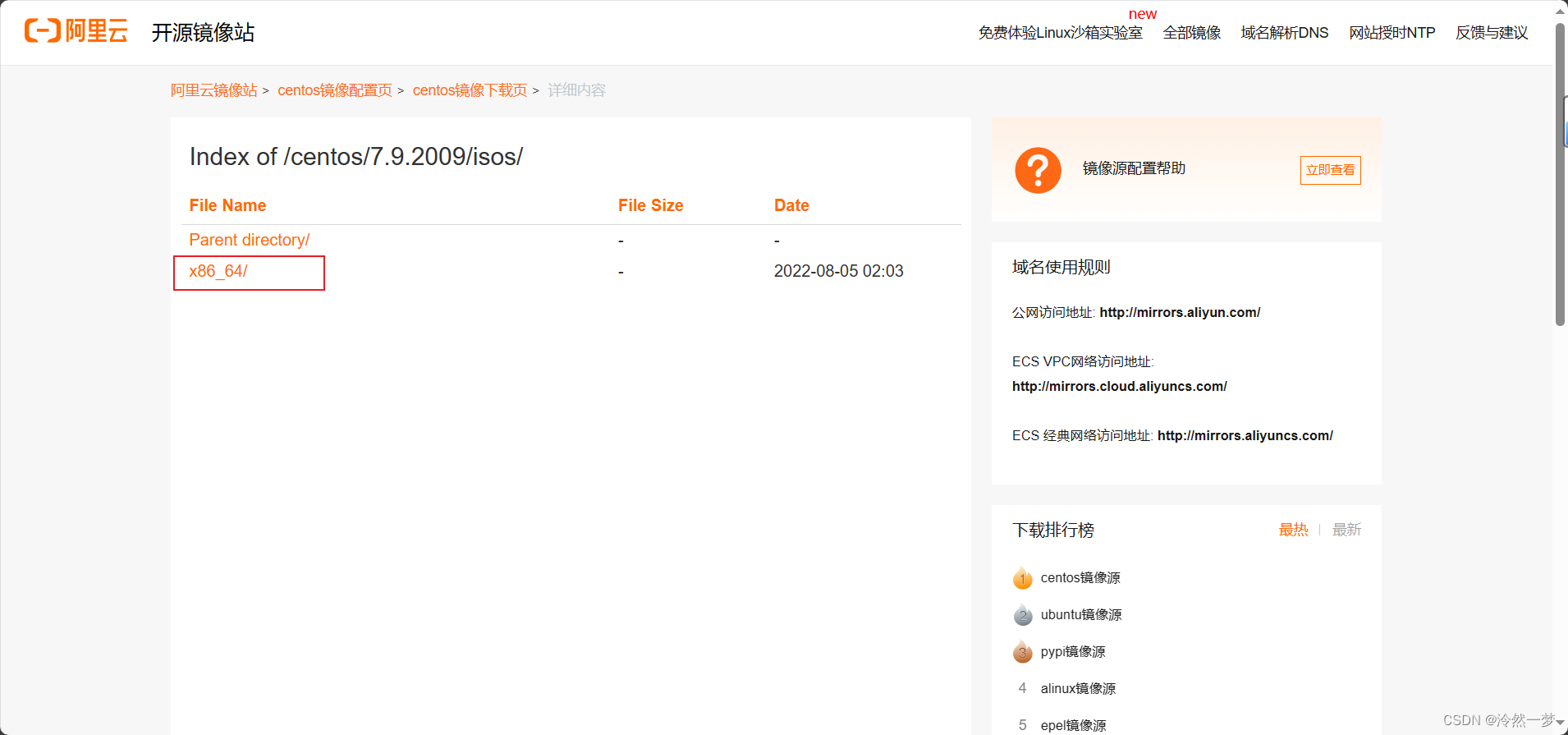1568x735 pixels.
Task: Open centos镜像下载页 breadcrumb link
Action: point(470,90)
